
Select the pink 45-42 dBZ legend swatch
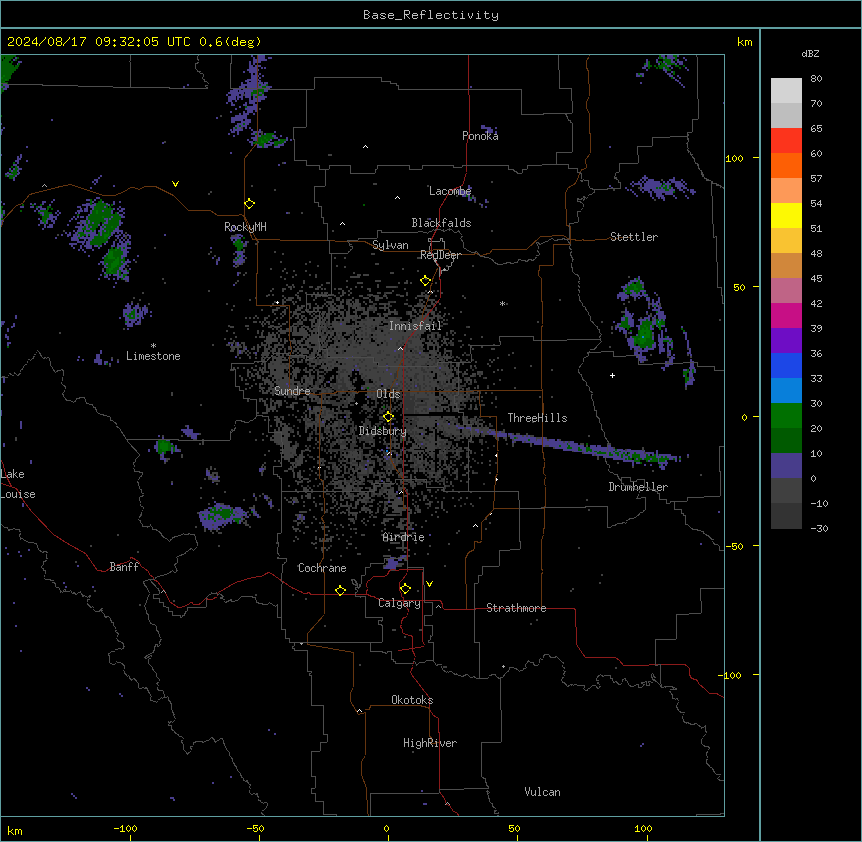coord(786,291)
